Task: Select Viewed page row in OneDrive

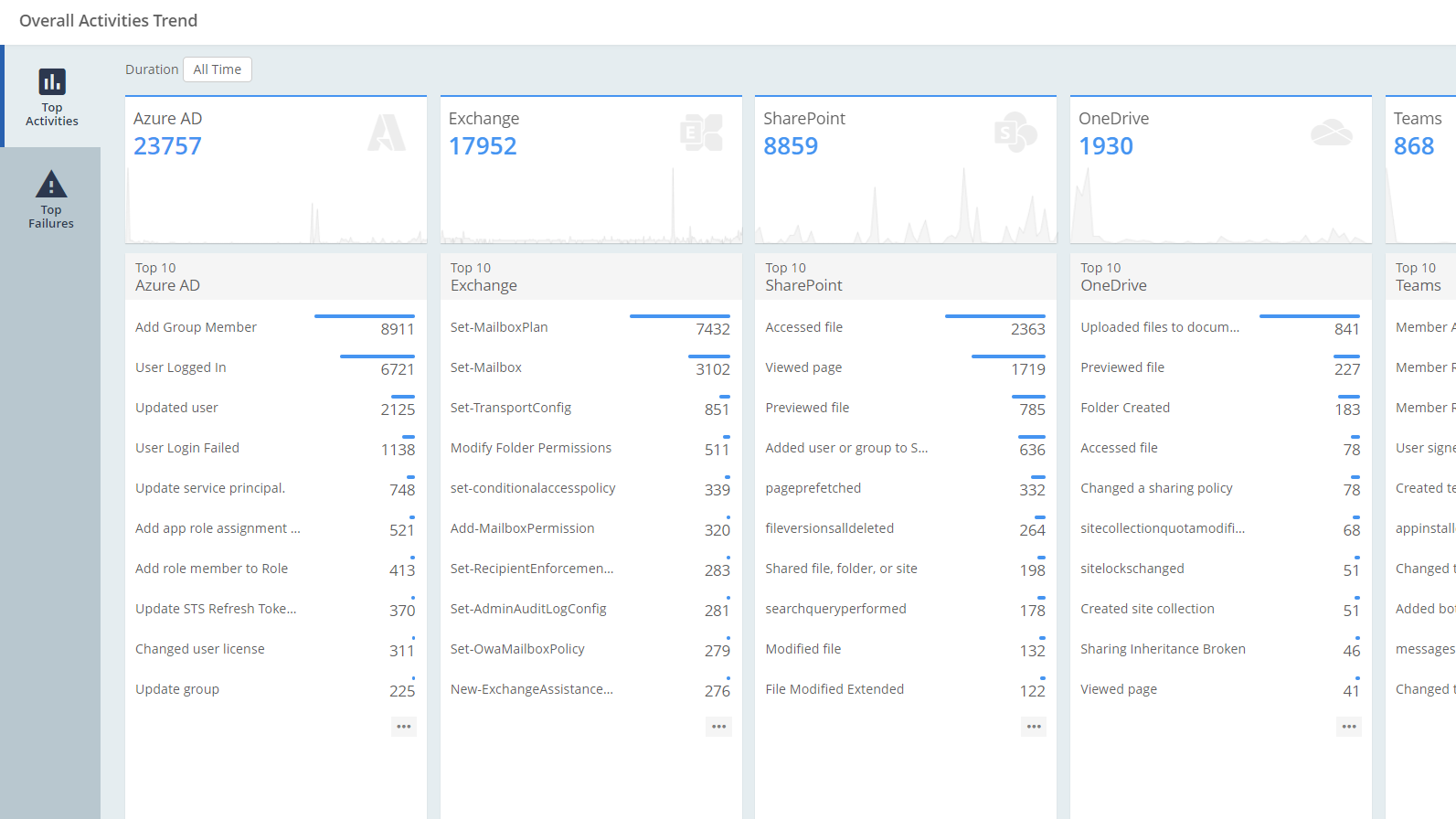Action: (1220, 689)
